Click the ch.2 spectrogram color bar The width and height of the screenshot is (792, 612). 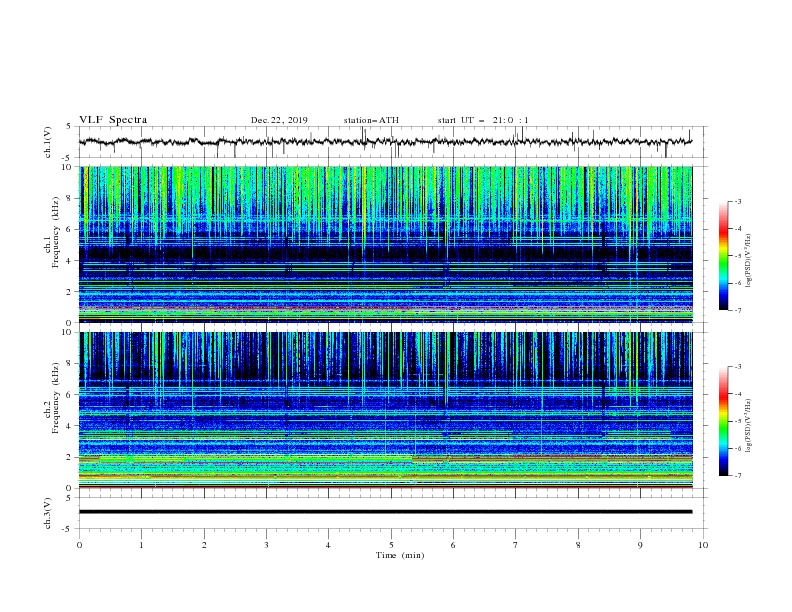tap(723, 421)
